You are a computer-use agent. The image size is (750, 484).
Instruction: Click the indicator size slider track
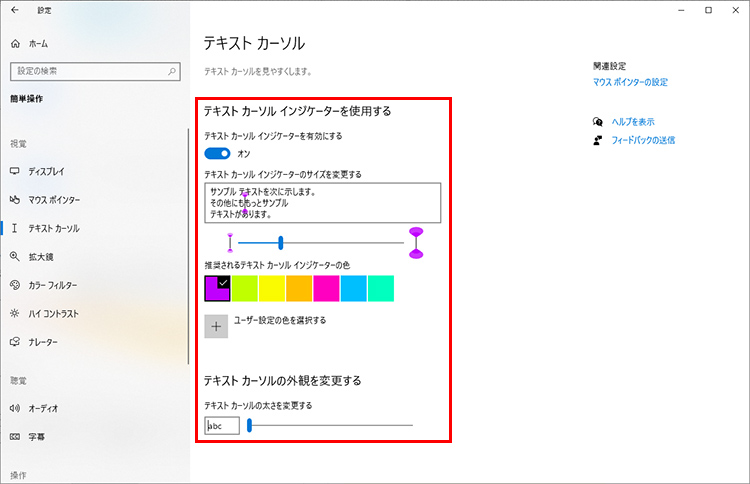pos(340,241)
